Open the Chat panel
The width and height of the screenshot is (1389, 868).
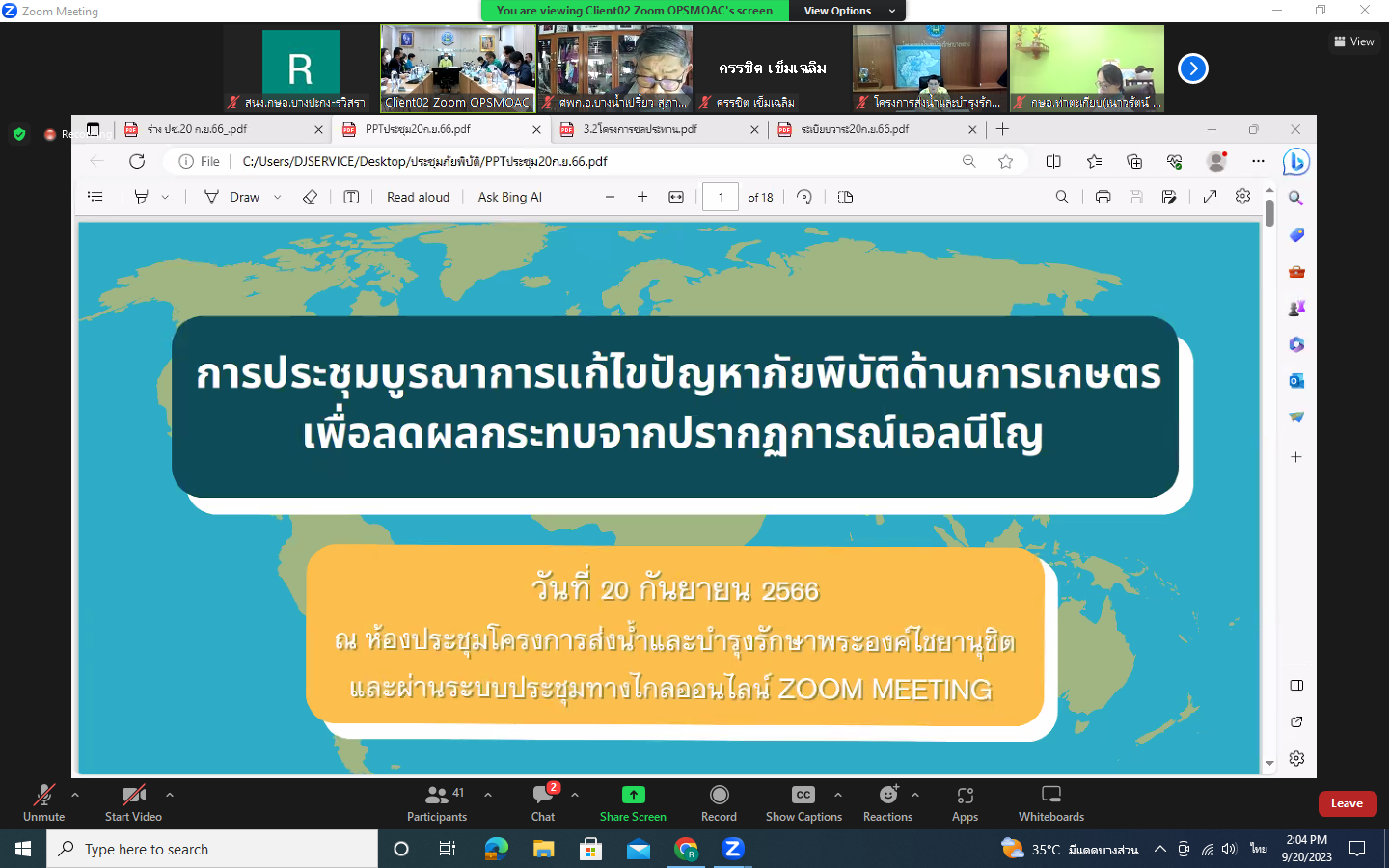point(543,795)
